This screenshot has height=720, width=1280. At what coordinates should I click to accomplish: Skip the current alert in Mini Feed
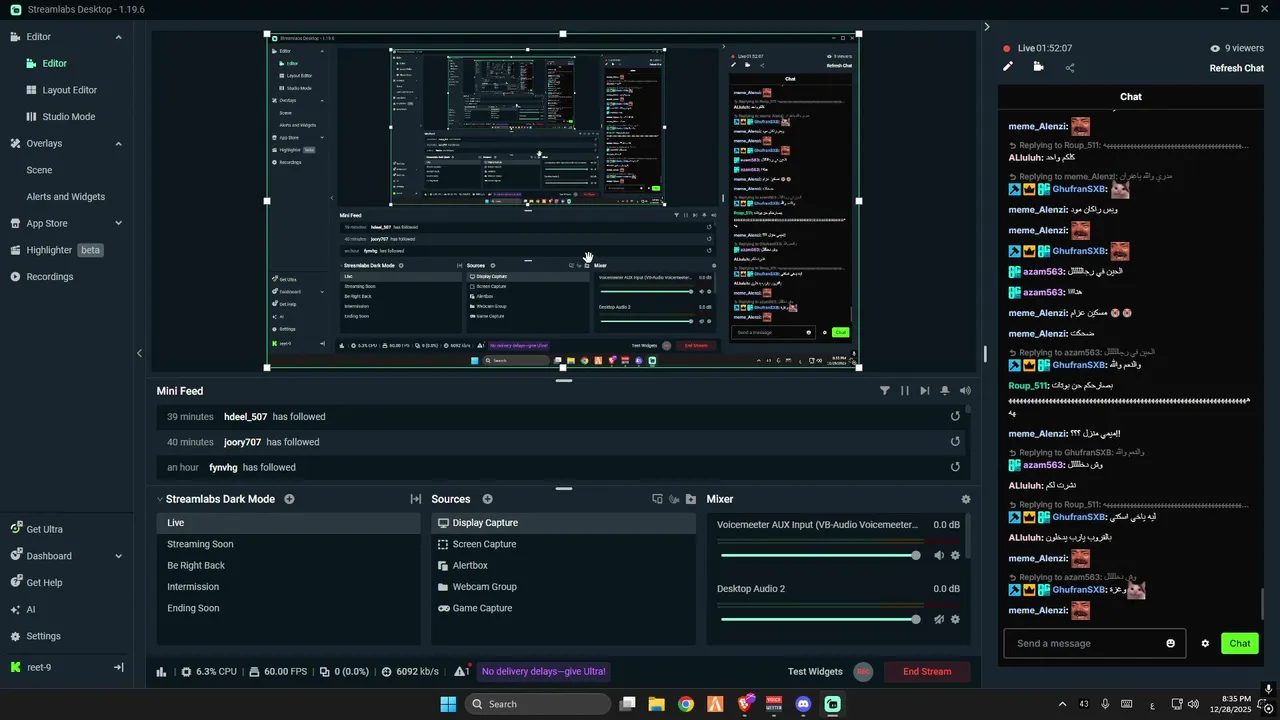(x=925, y=391)
